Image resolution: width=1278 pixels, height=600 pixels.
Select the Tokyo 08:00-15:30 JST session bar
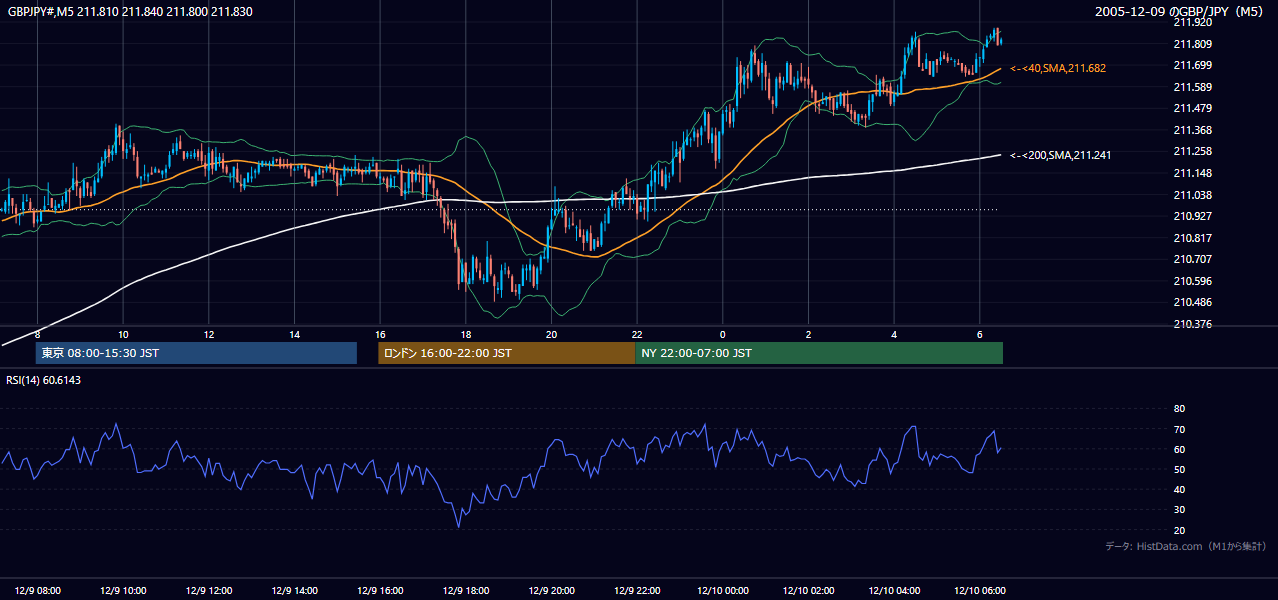coord(196,353)
